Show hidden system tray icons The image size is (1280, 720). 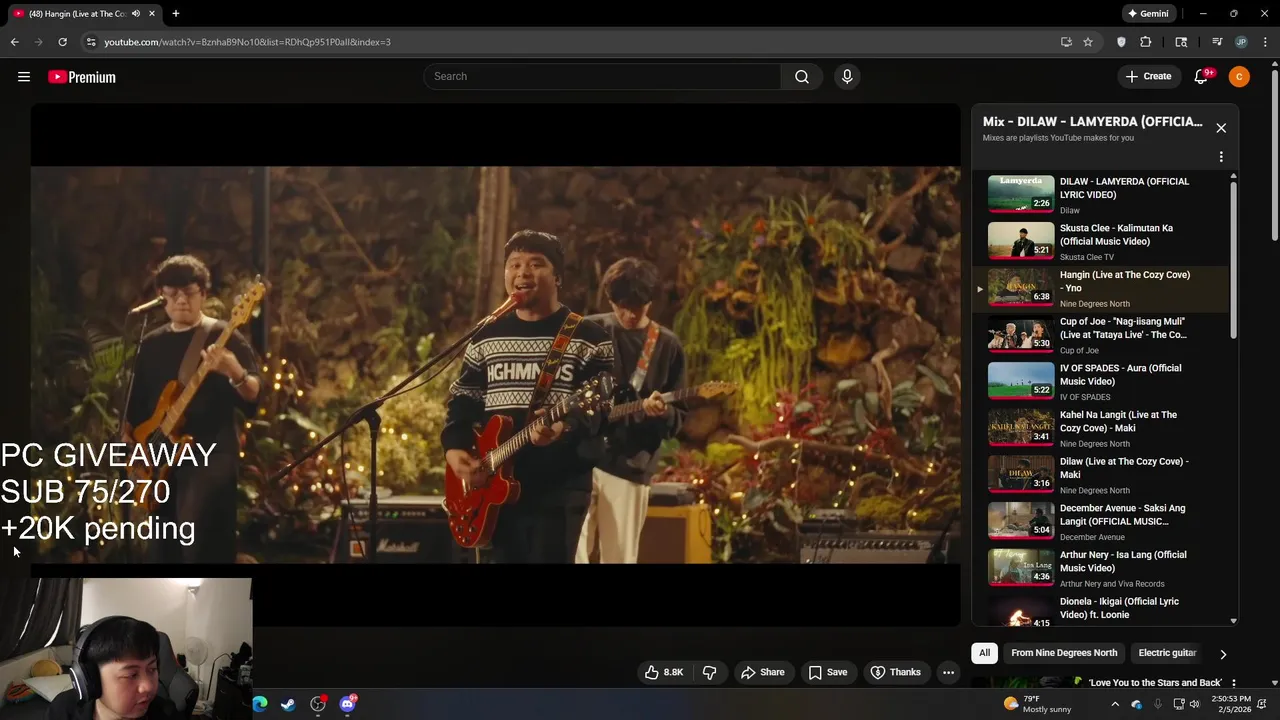click(x=1115, y=704)
